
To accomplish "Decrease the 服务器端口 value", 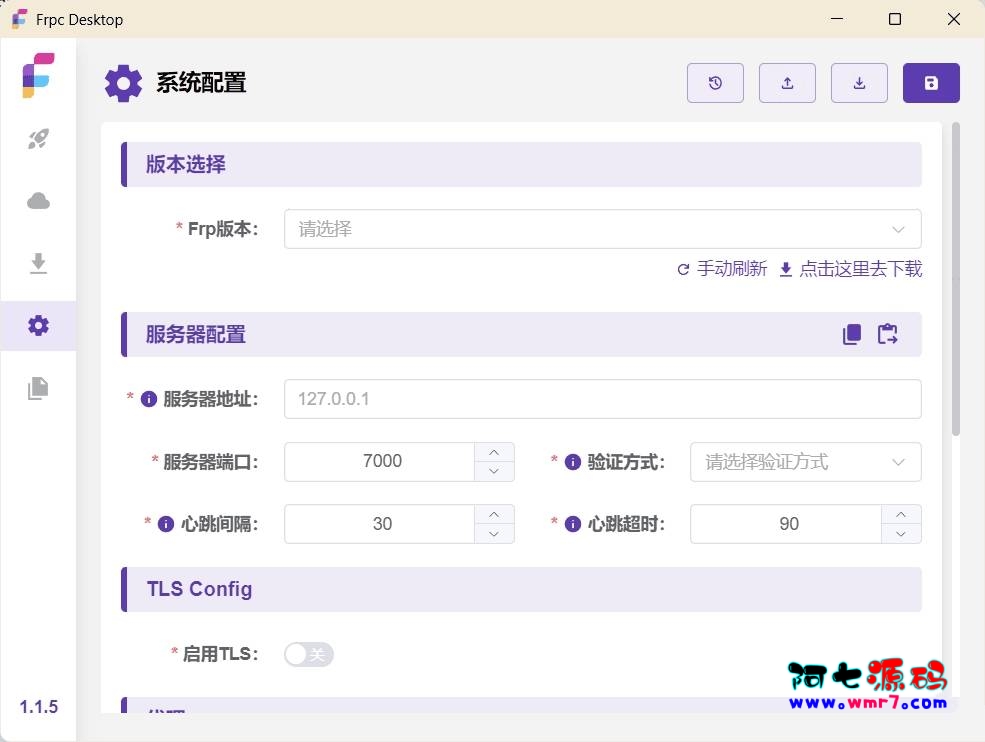I will point(494,472).
